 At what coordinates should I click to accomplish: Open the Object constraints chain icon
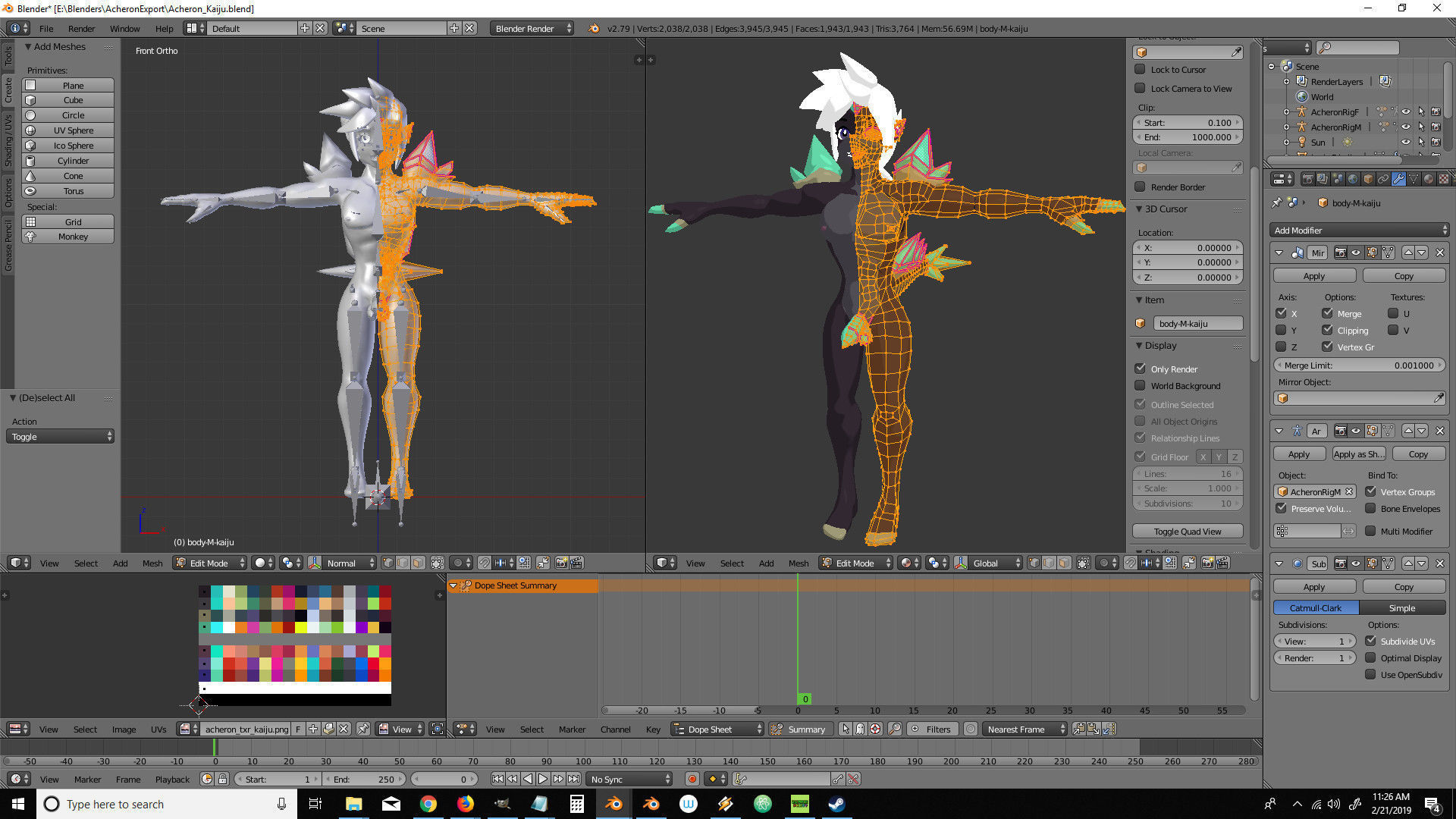tap(1383, 179)
